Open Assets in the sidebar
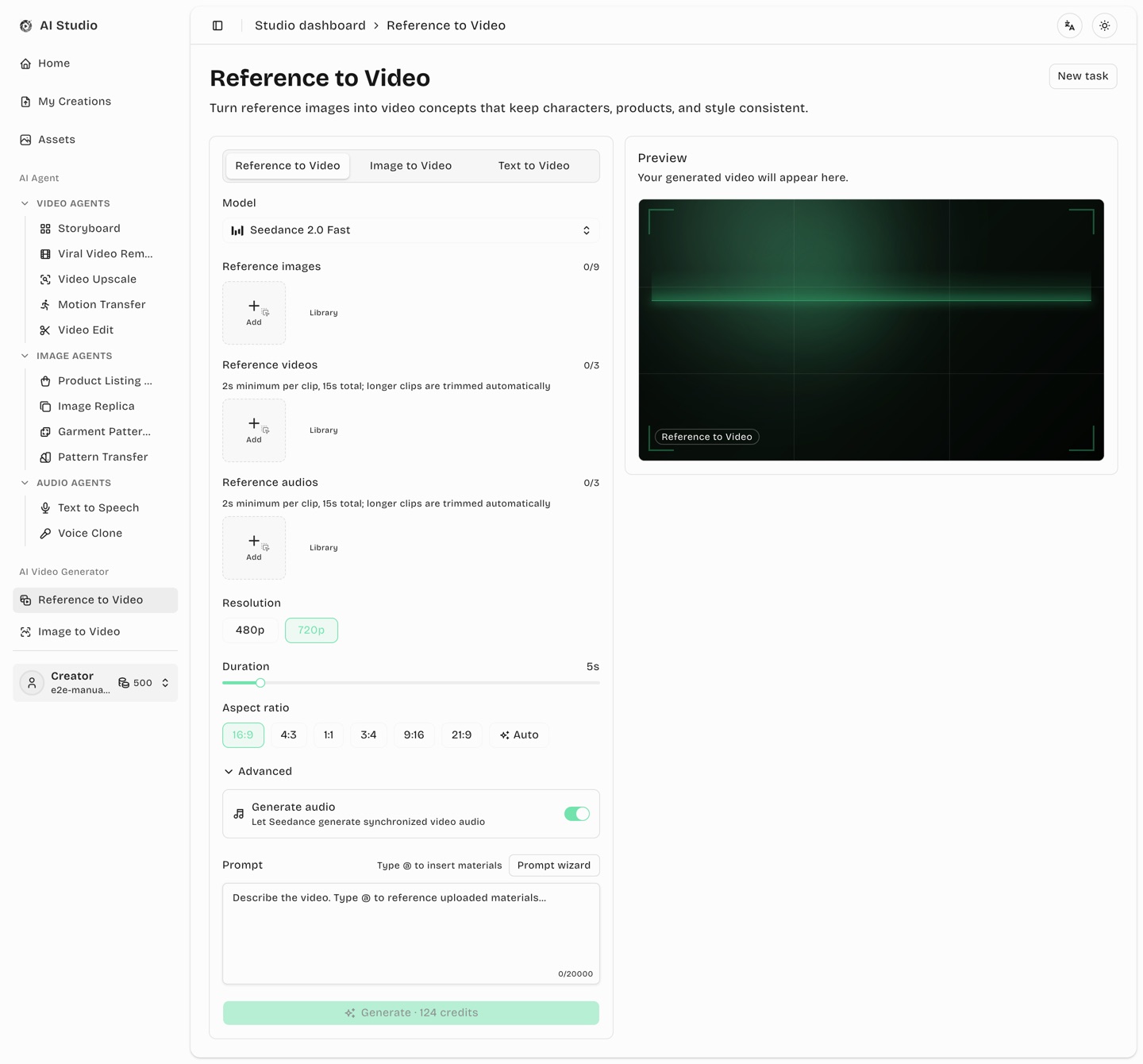The width and height of the screenshot is (1143, 1064). [95, 140]
